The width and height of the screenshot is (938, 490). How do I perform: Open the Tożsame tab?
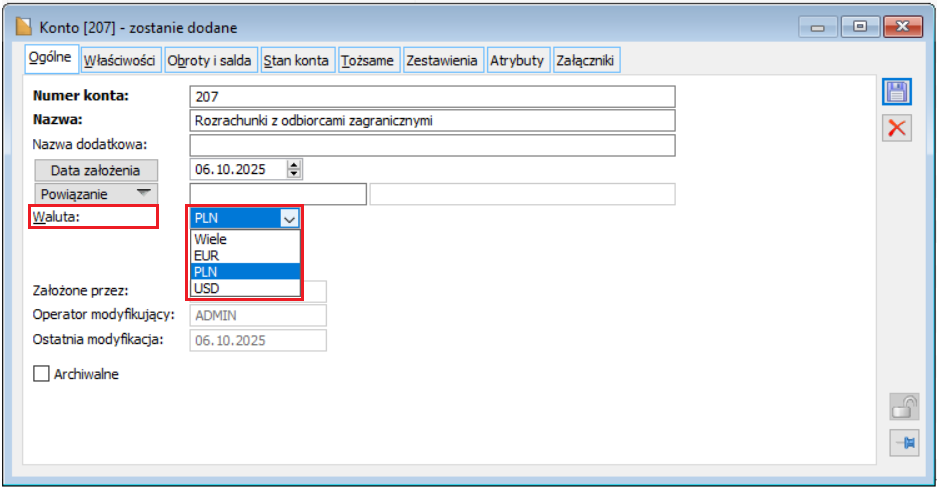(368, 60)
